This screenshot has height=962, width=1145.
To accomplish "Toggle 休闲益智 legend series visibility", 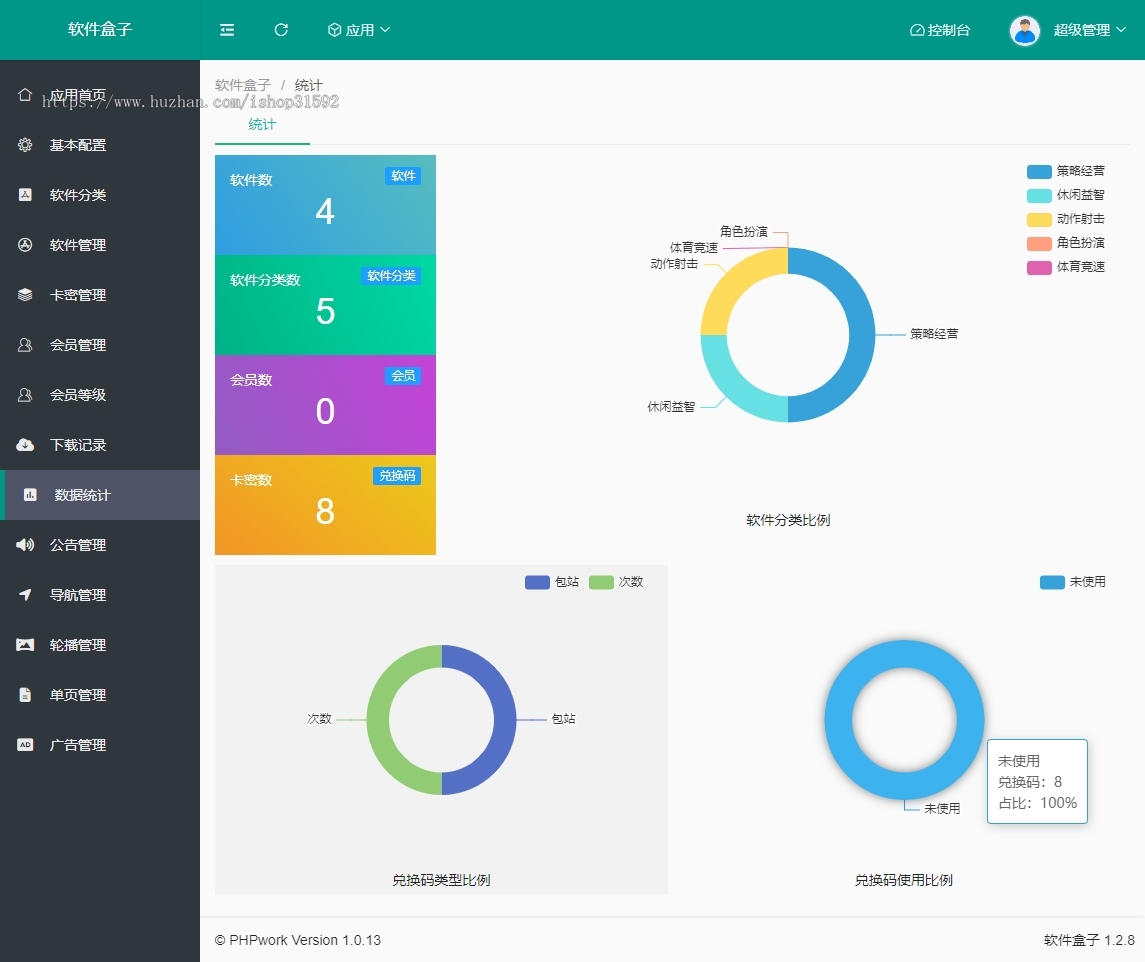I will pos(1066,195).
